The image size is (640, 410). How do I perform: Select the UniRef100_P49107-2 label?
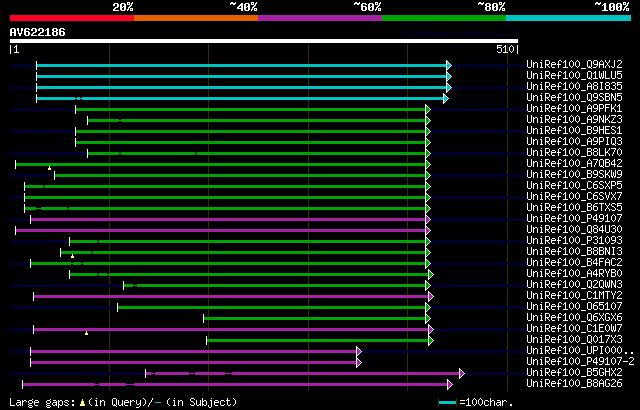pos(580,361)
